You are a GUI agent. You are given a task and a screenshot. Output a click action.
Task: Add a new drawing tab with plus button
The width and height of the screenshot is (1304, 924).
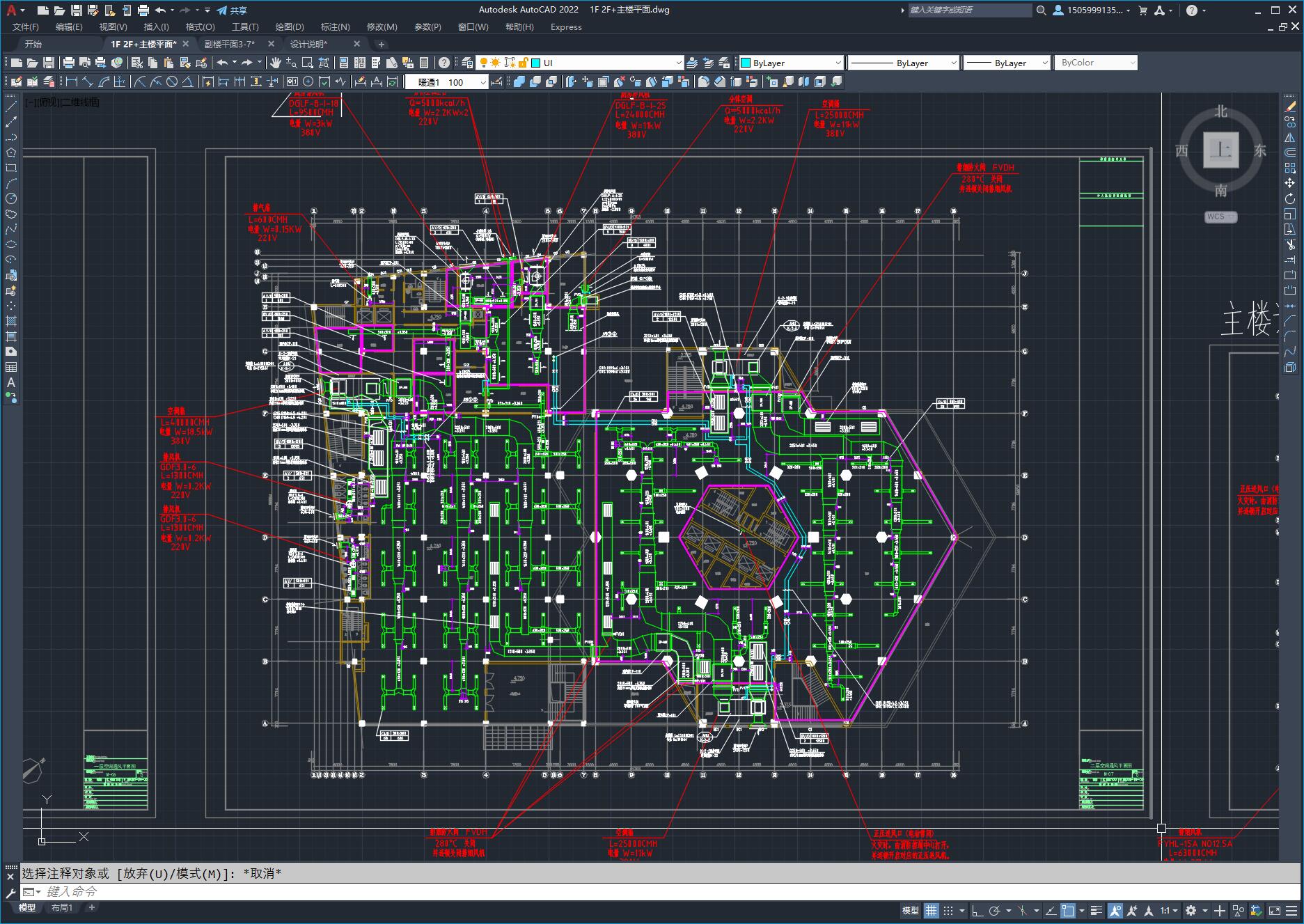pos(381,44)
